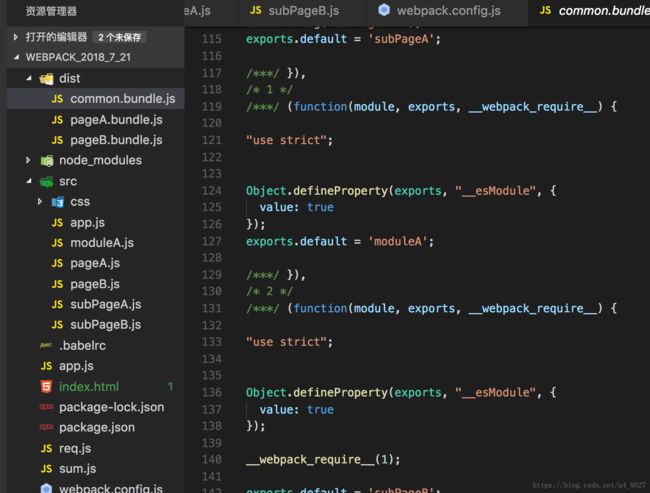The image size is (650, 493).
Task: Open root-level app.js below .babelrc
Action: (x=76, y=366)
